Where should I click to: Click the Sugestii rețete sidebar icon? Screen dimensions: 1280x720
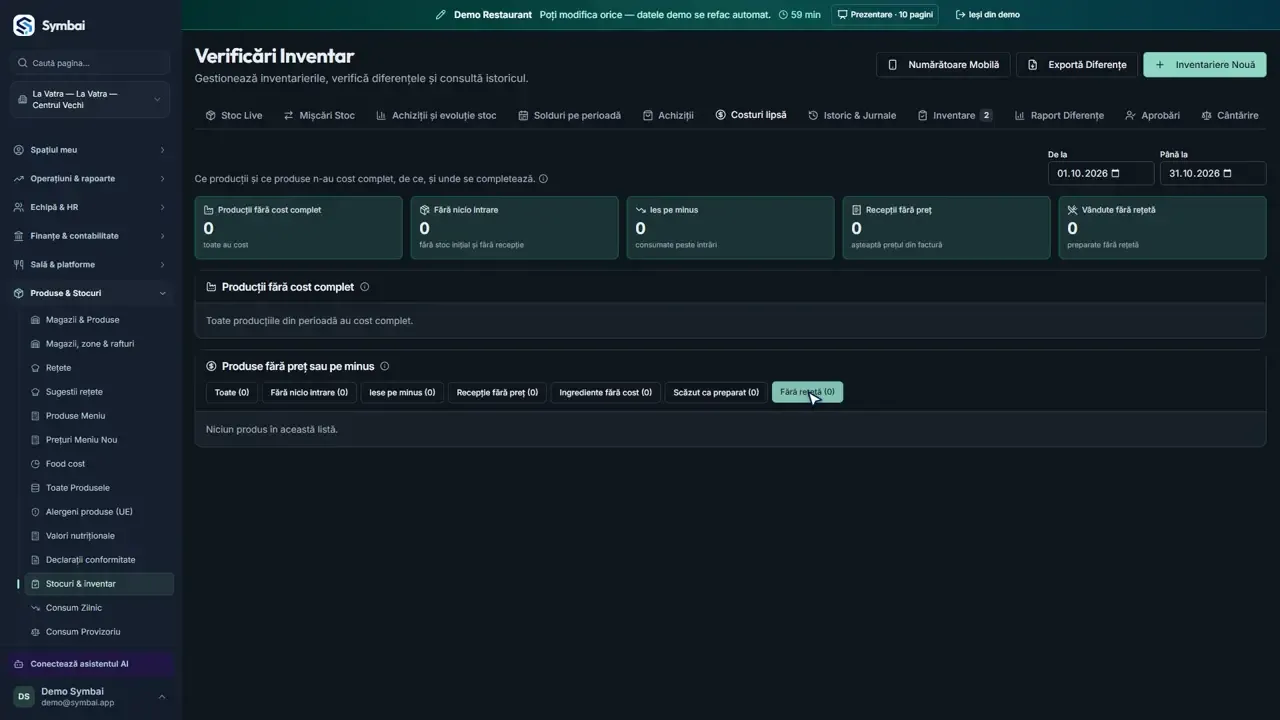point(36,392)
